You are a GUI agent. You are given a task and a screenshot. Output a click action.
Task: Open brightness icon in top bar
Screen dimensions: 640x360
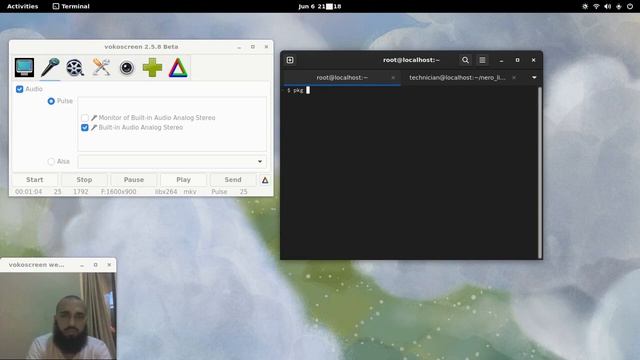[x=585, y=7]
